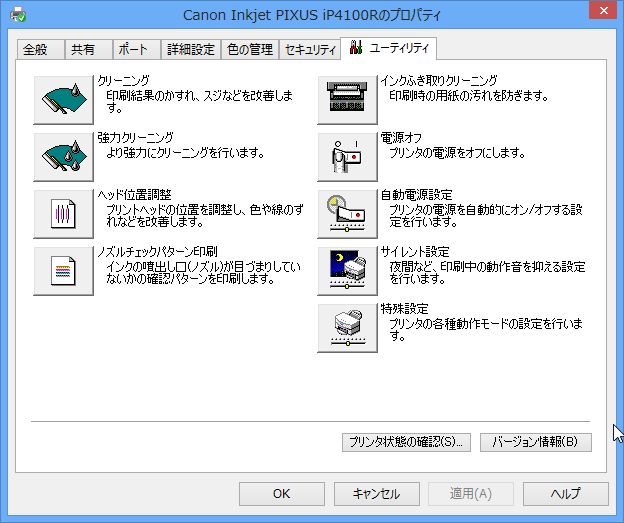This screenshot has height=523, width=624.
Task: Start the クリーニング (Cleaning) icon button
Action: 64,100
